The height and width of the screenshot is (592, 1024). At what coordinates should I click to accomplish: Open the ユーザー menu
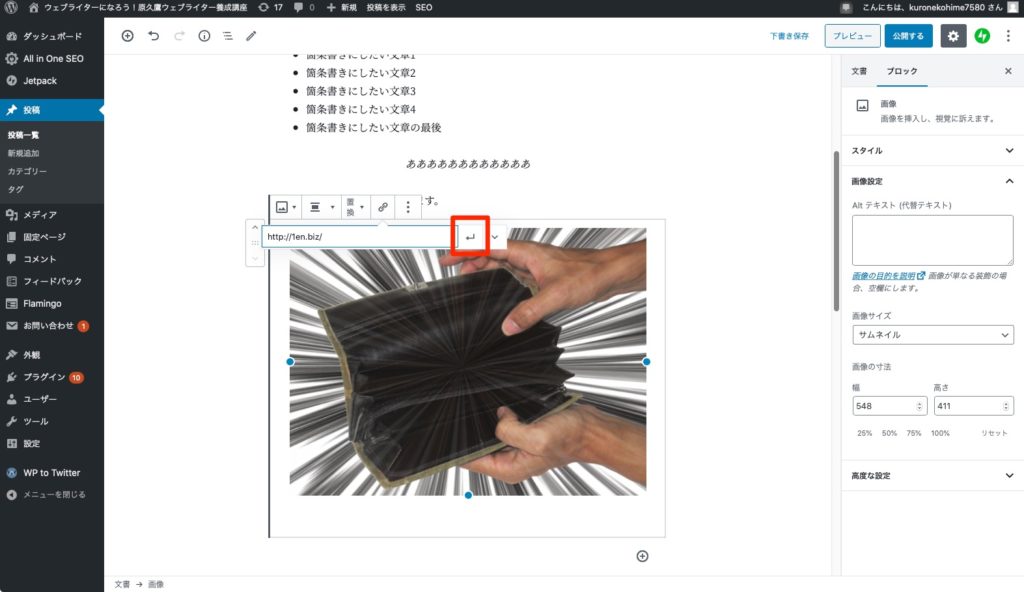pos(52,399)
